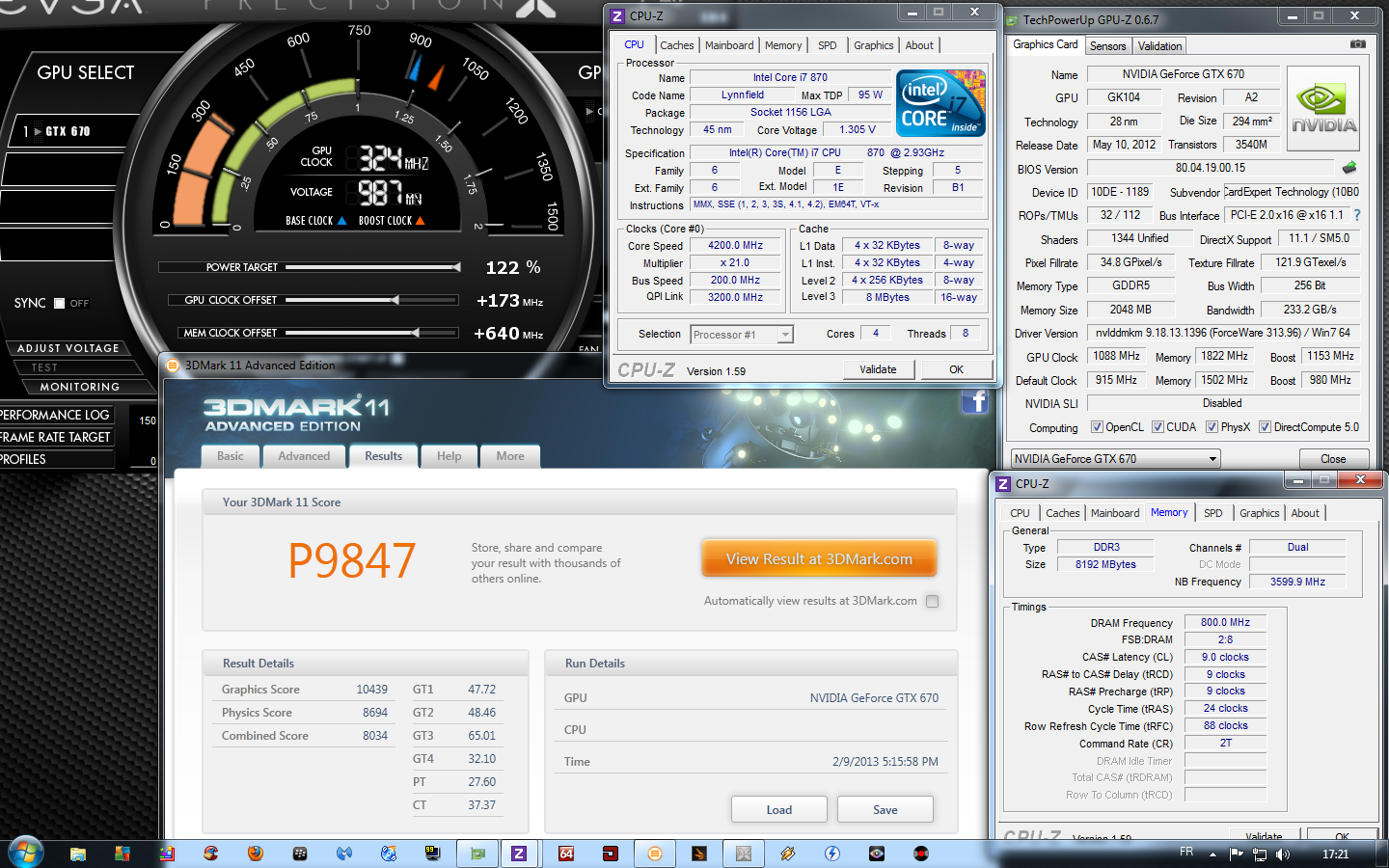
Task: Click the eye icon in the taskbar
Action: click(x=876, y=854)
